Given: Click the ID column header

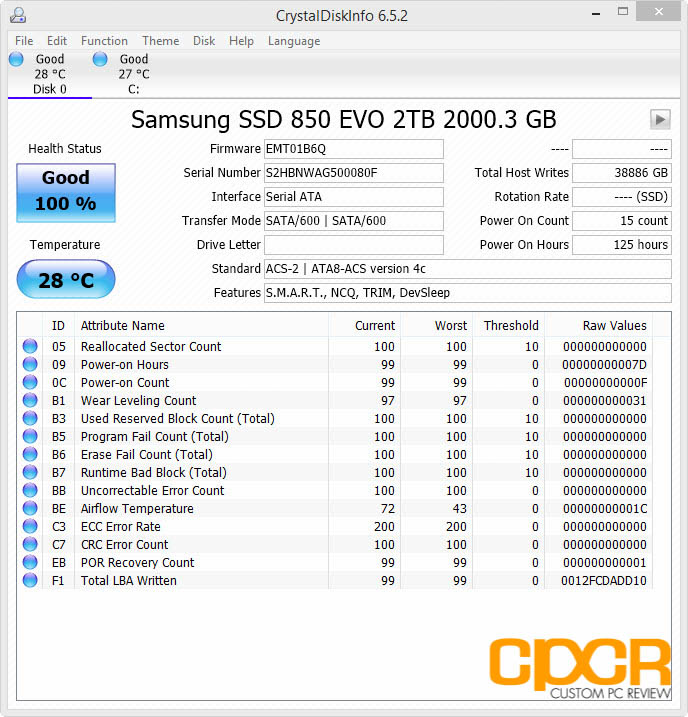Looking at the screenshot, I should click(59, 326).
